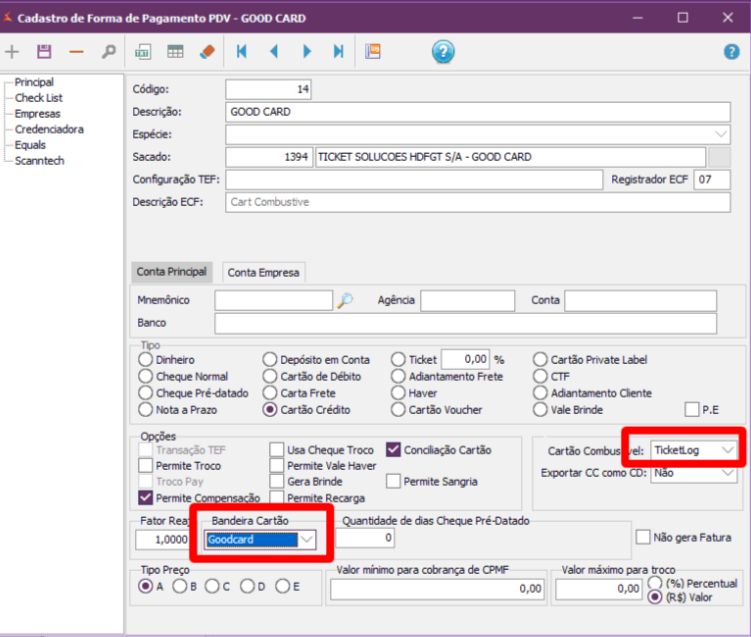Select (R$) Valor for troco
The height and width of the screenshot is (637, 751).
click(655, 597)
